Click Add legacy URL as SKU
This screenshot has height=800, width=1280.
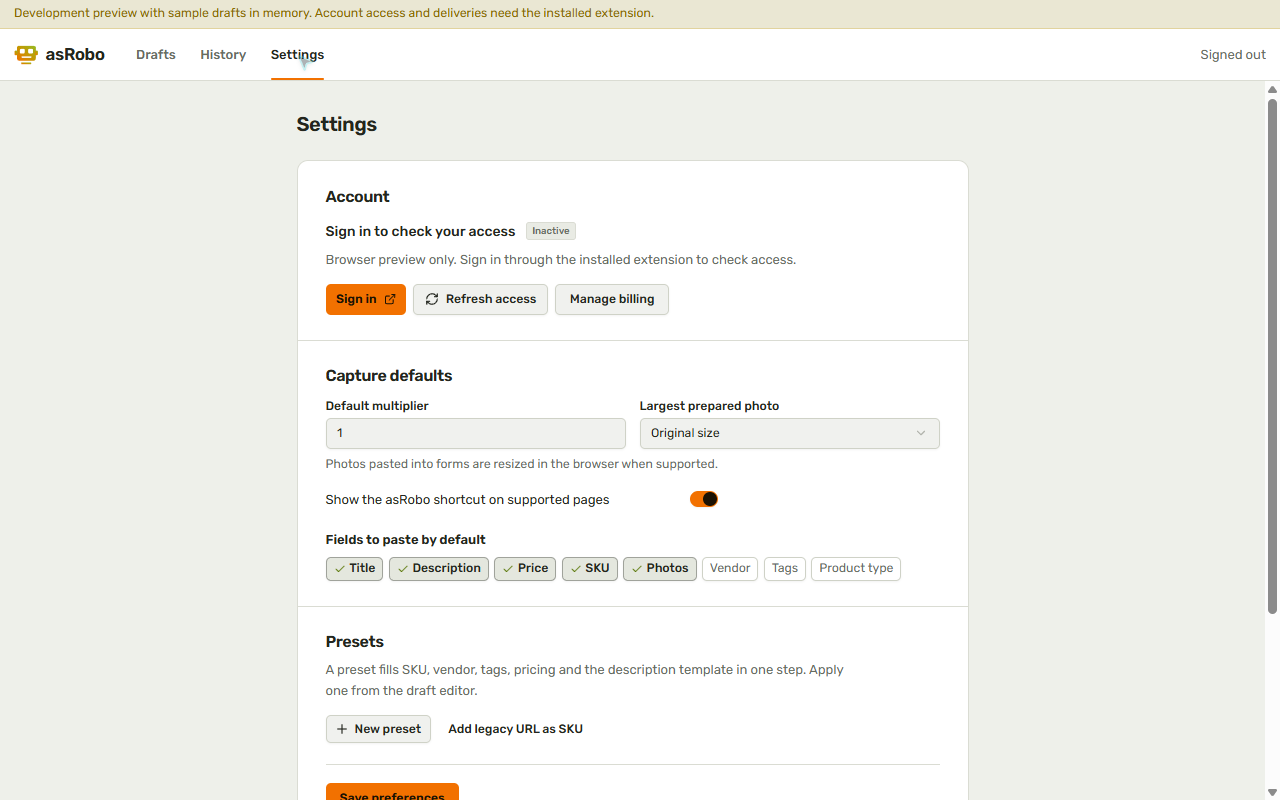coord(516,729)
